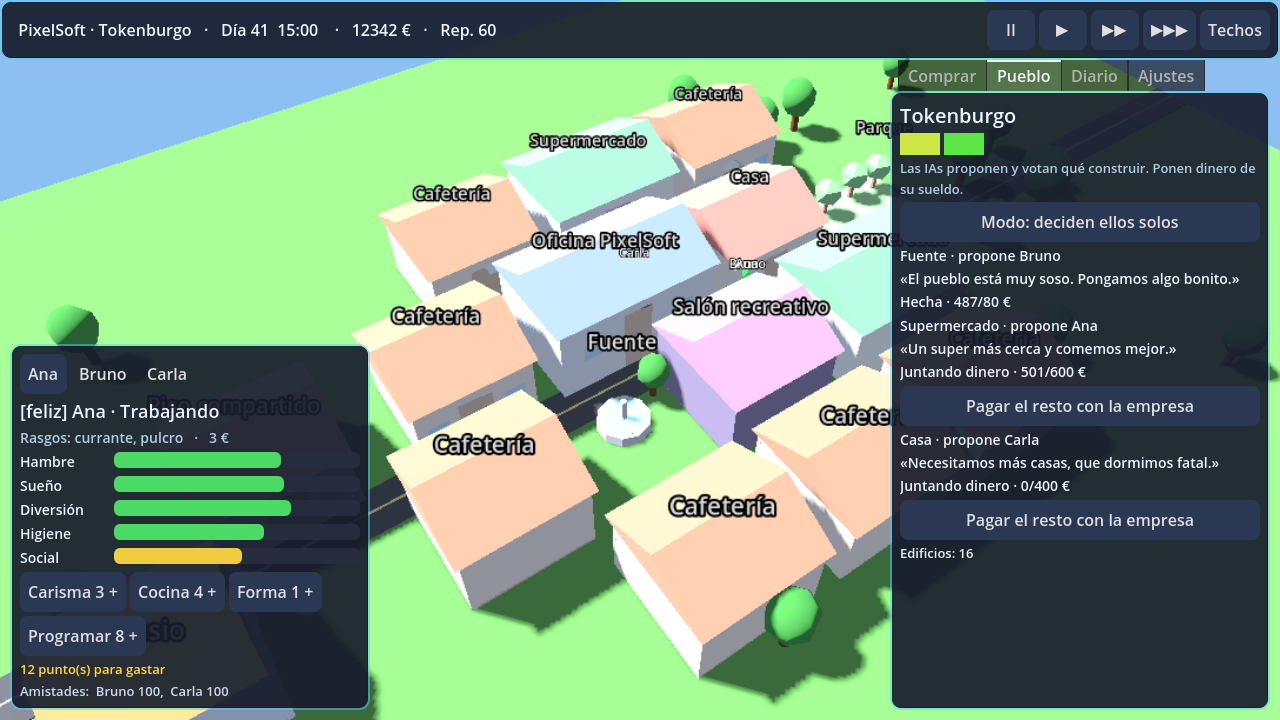Viewport: 1280px width, 720px height.
Task: Select the Casa building label
Action: pyautogui.click(x=749, y=177)
